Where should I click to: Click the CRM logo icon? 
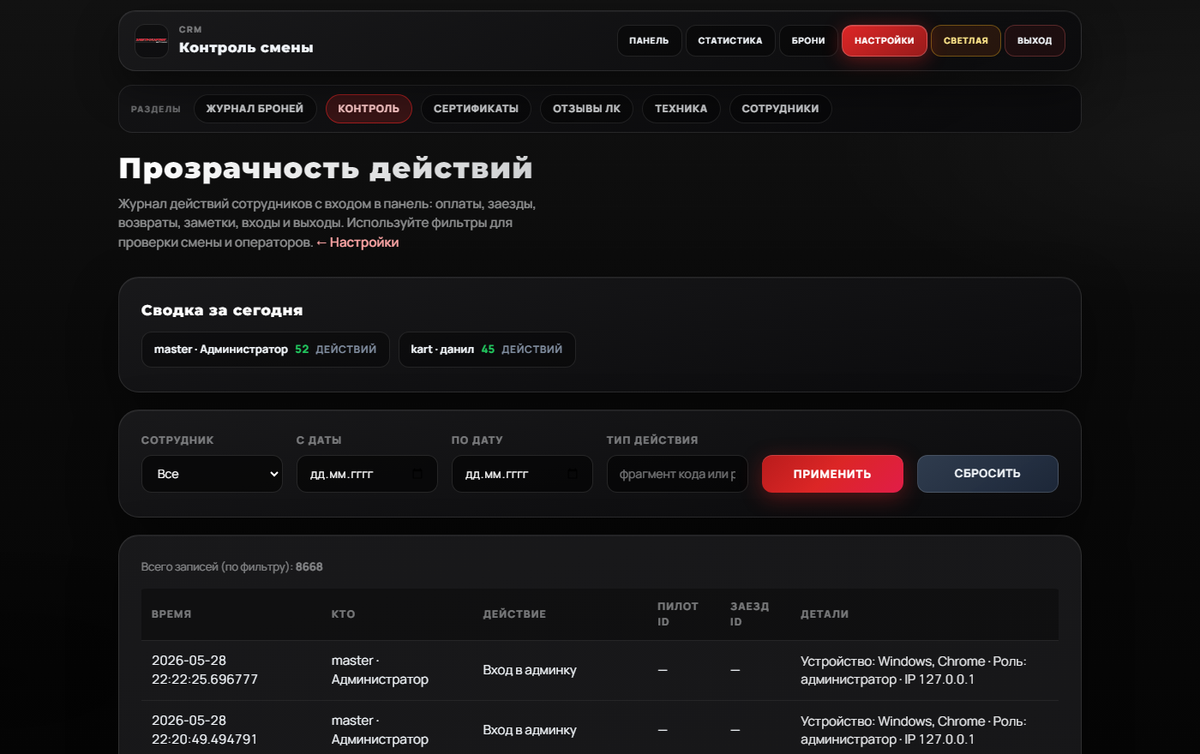pyautogui.click(x=152, y=41)
